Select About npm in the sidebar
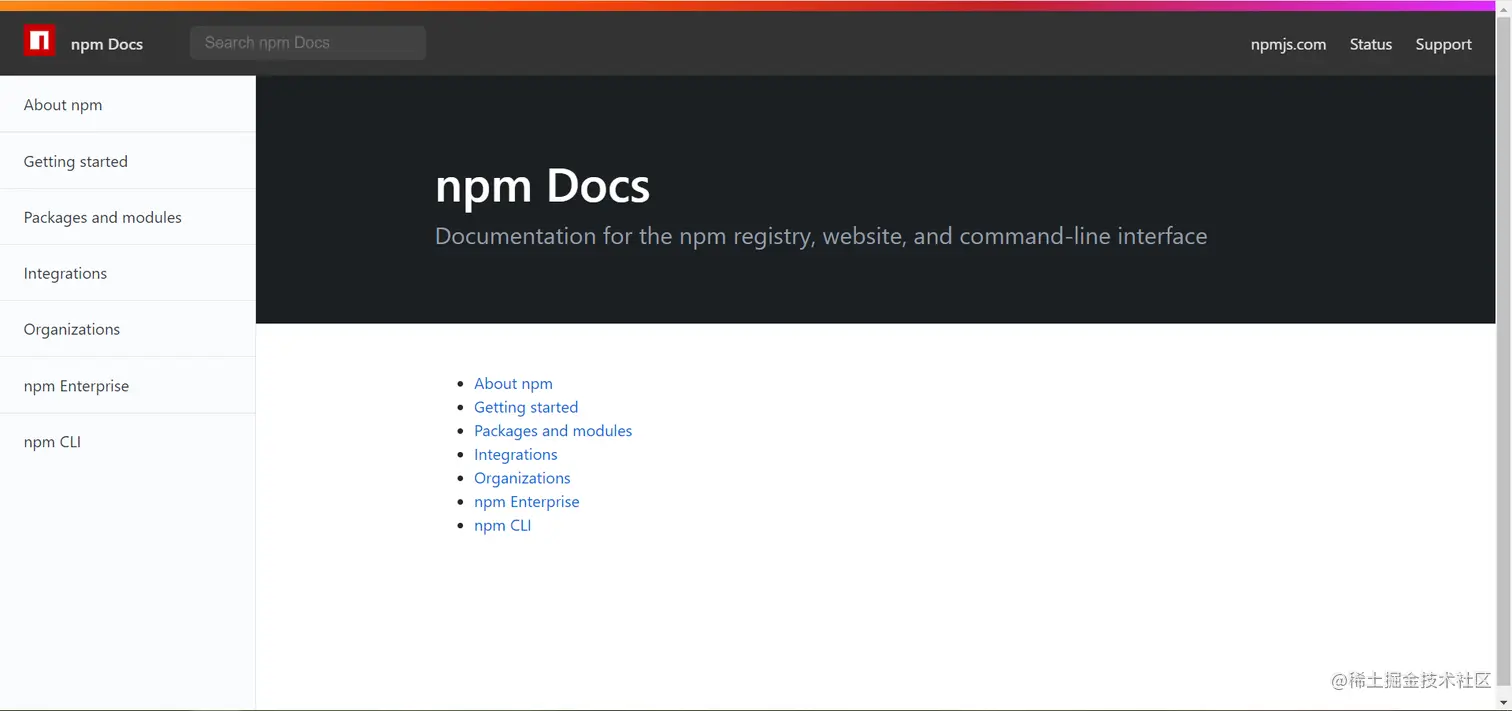The height and width of the screenshot is (711, 1512). [128, 104]
